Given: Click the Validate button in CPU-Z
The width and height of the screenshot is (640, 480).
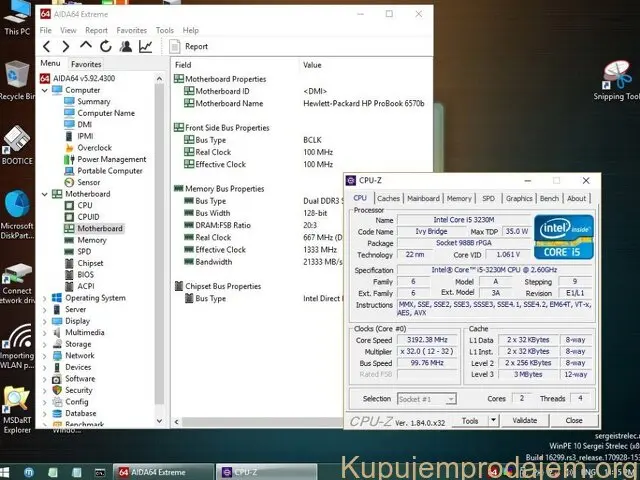Looking at the screenshot, I should coord(525,421).
